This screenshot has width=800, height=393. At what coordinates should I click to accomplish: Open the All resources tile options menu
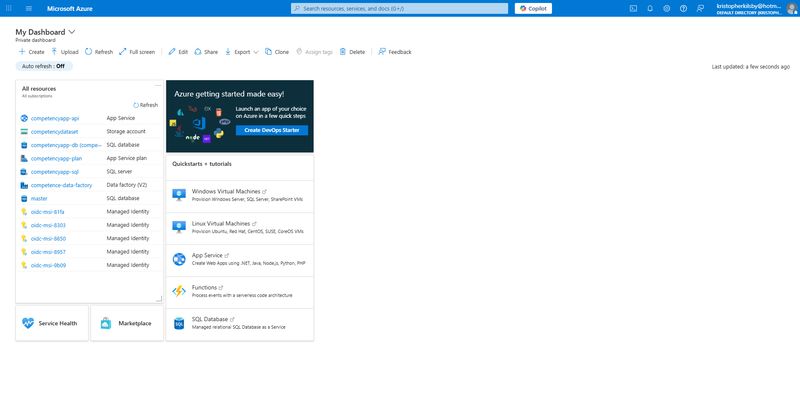pos(158,85)
